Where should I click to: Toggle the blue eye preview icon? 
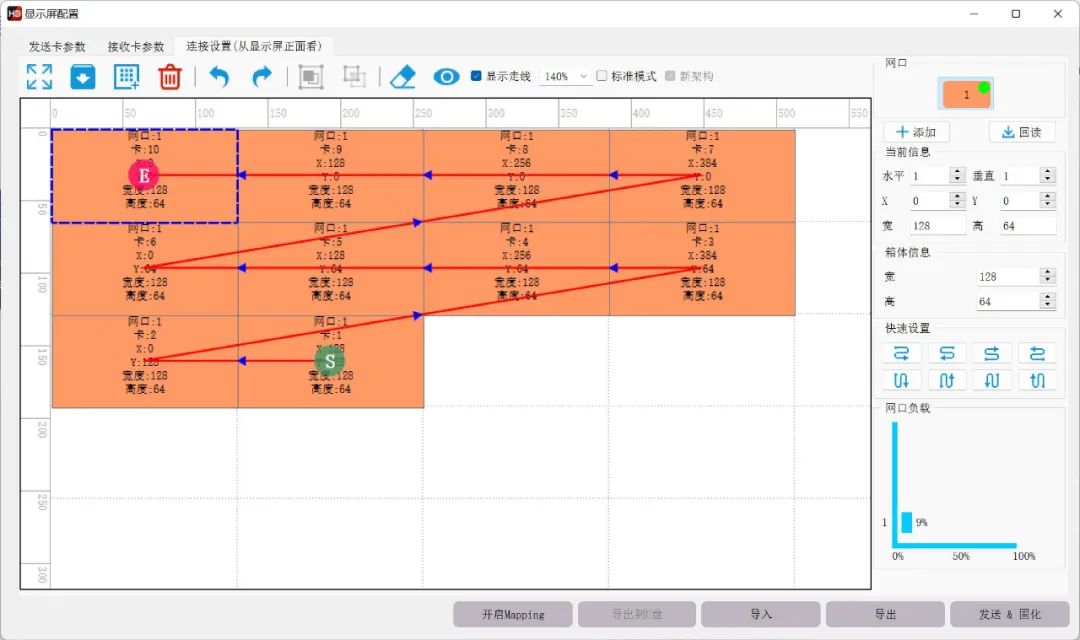click(446, 76)
